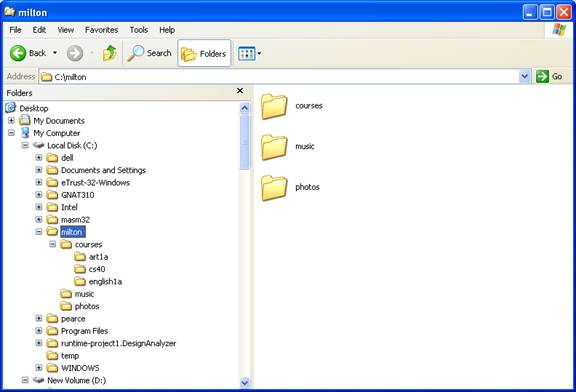Expand the pearce folder node
The width and height of the screenshot is (576, 392).
pos(39,318)
